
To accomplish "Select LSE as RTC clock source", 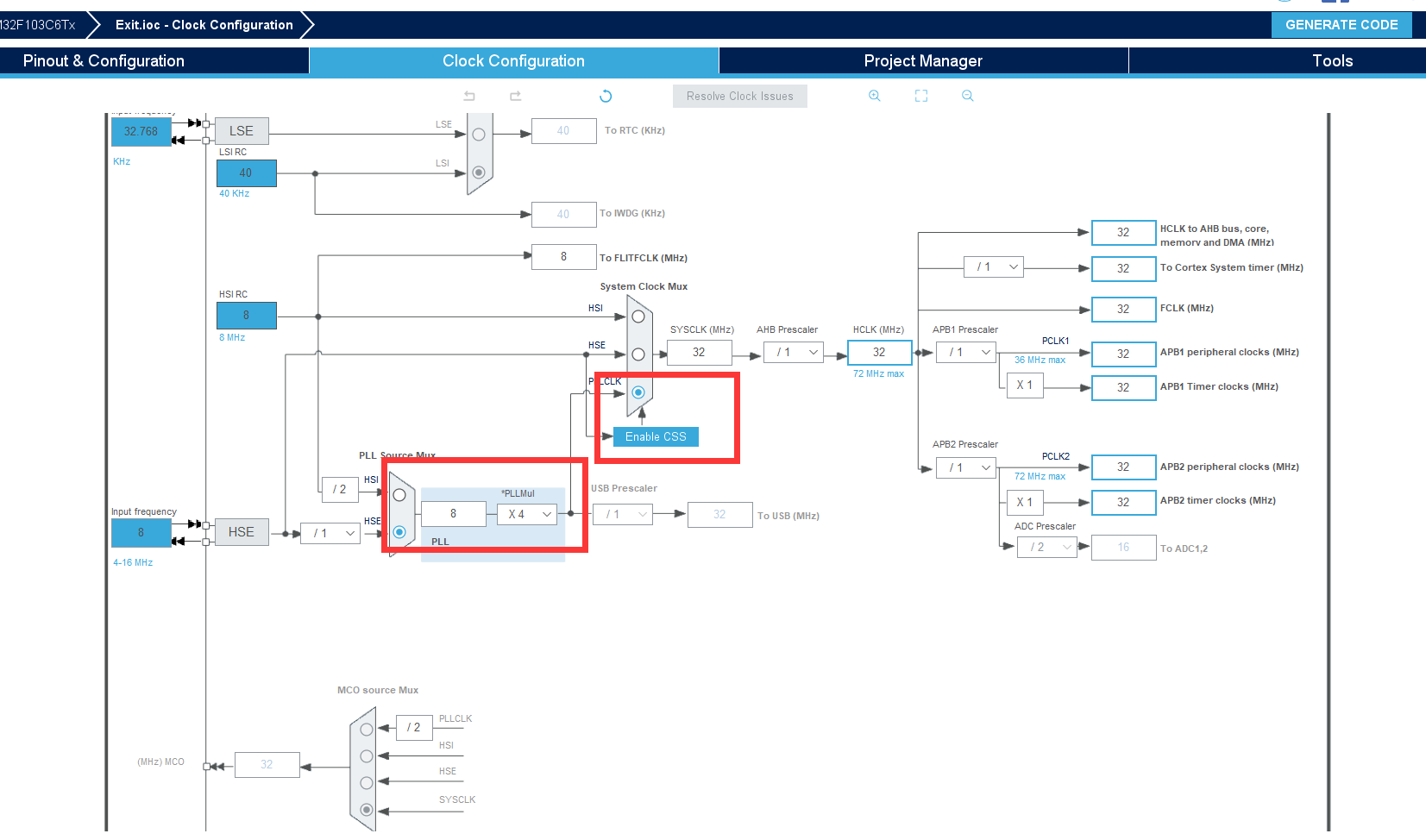I will pyautogui.click(x=479, y=135).
